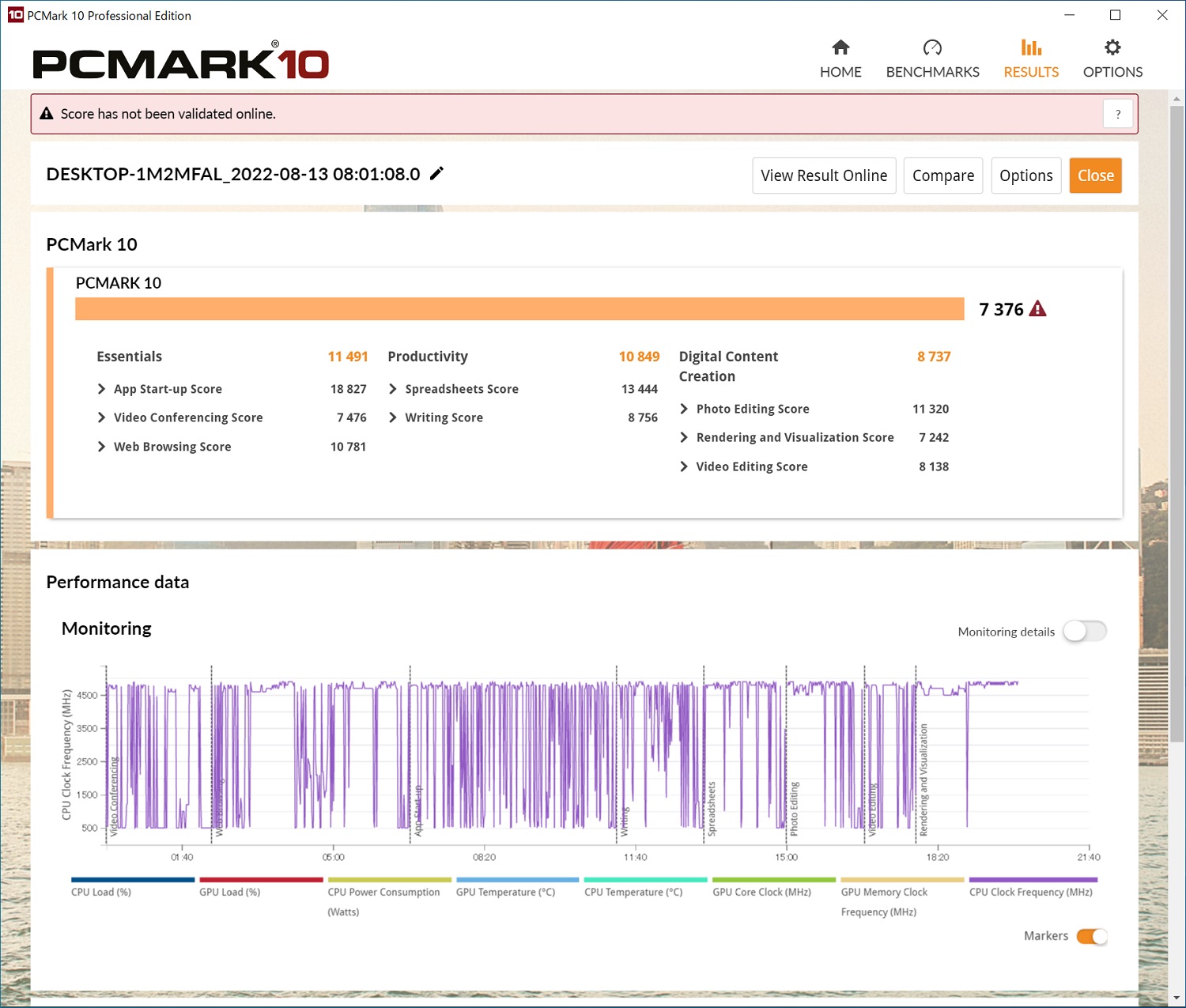Select the GPU Temperature legend swatch
The height and width of the screenshot is (1008, 1186).
[518, 879]
